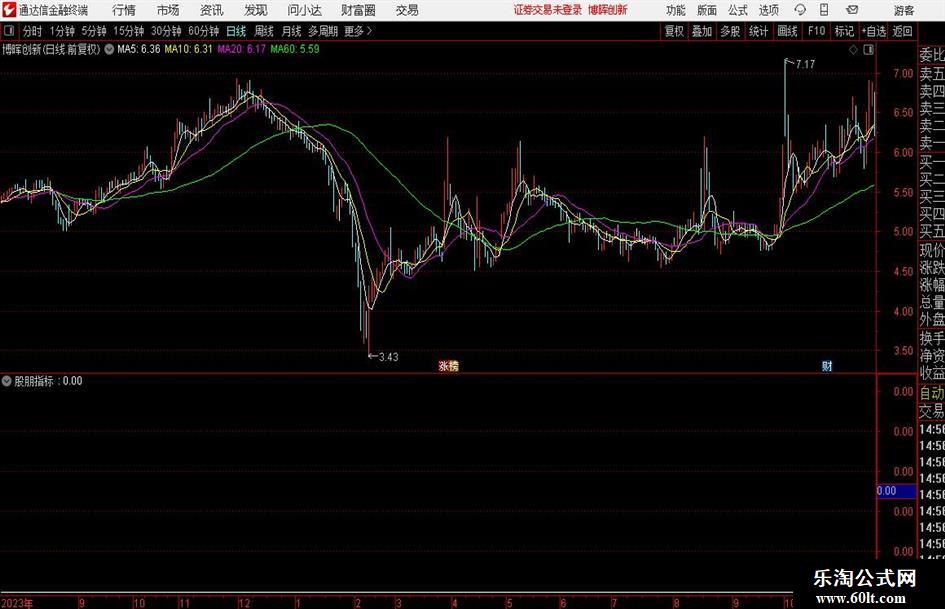Open the 资讯 menu
The height and width of the screenshot is (609, 945).
(212, 10)
